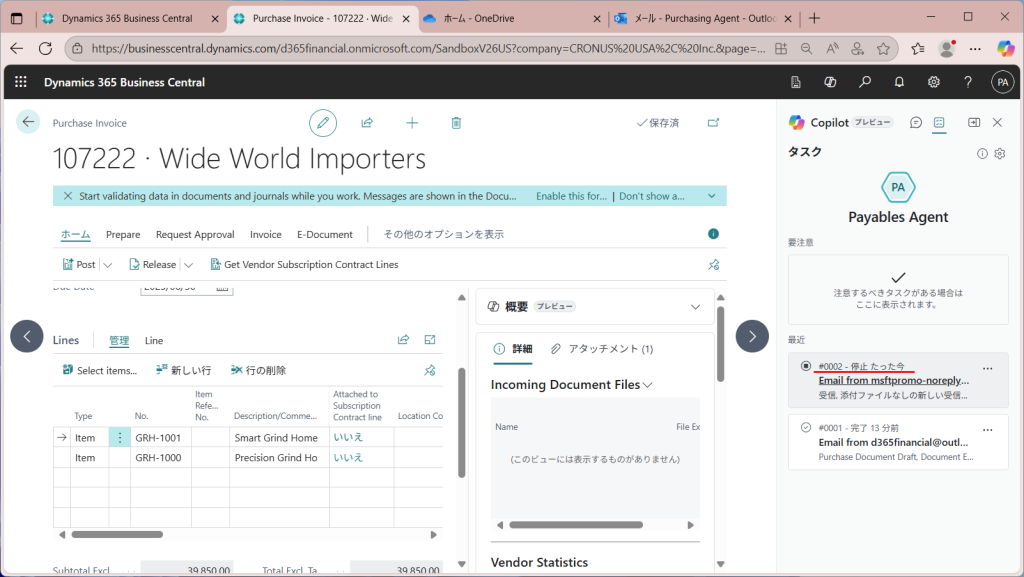Open task info icon in Copilot pane
This screenshot has width=1024, height=577.
[x=982, y=153]
